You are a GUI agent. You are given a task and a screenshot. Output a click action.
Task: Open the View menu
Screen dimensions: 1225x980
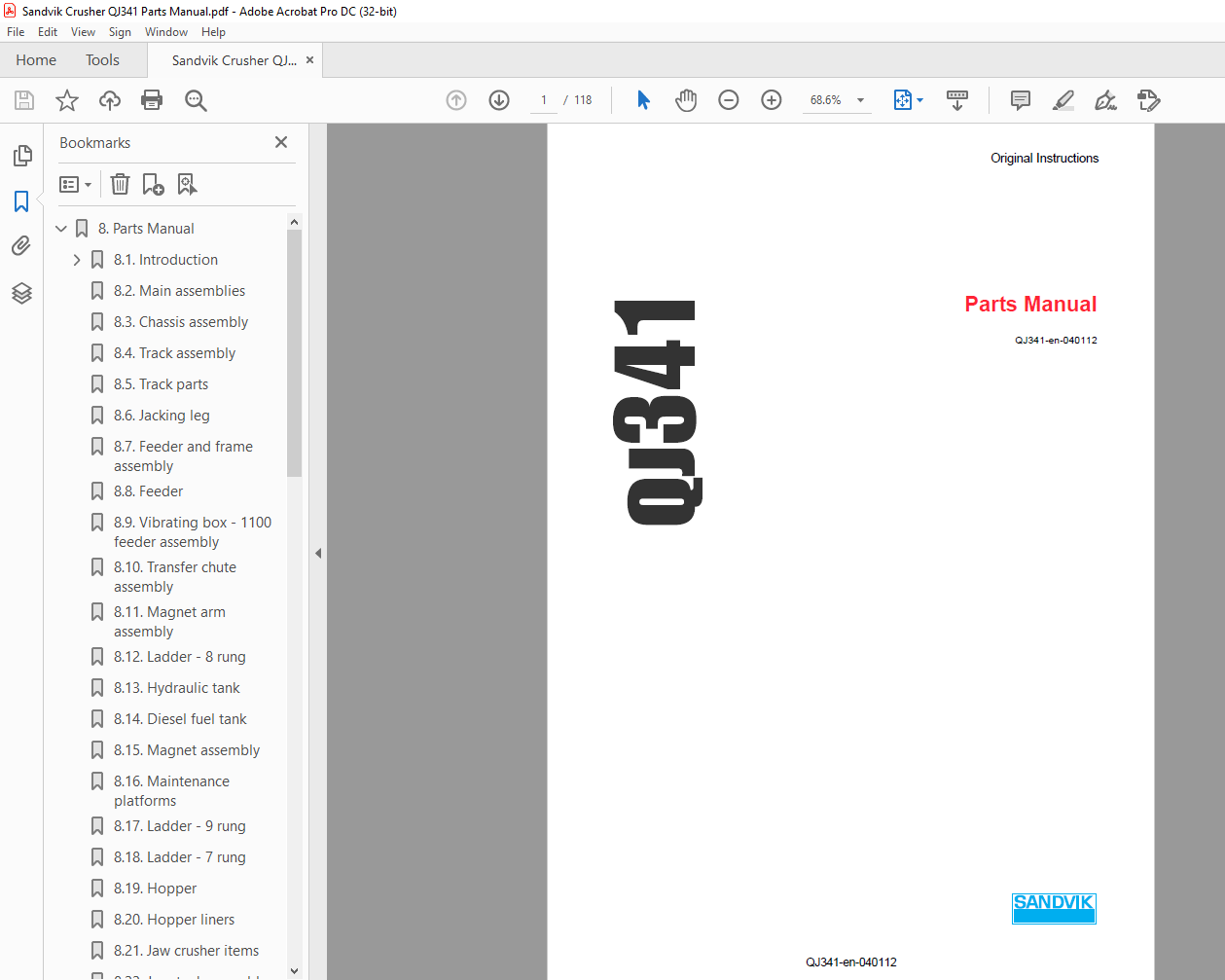pos(84,32)
